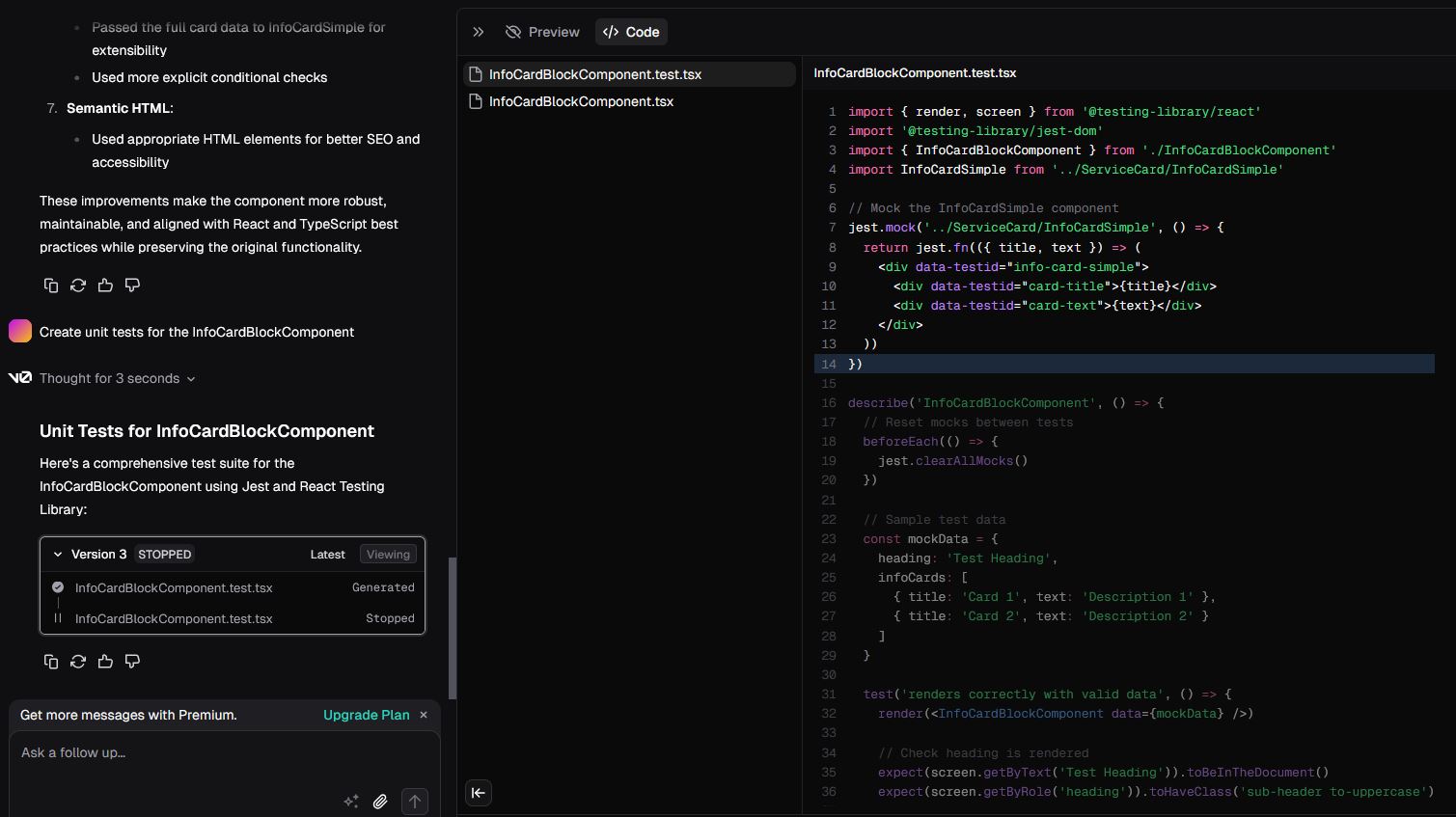Open InfoCardBlockComponent.tsx in the file list

point(581,101)
